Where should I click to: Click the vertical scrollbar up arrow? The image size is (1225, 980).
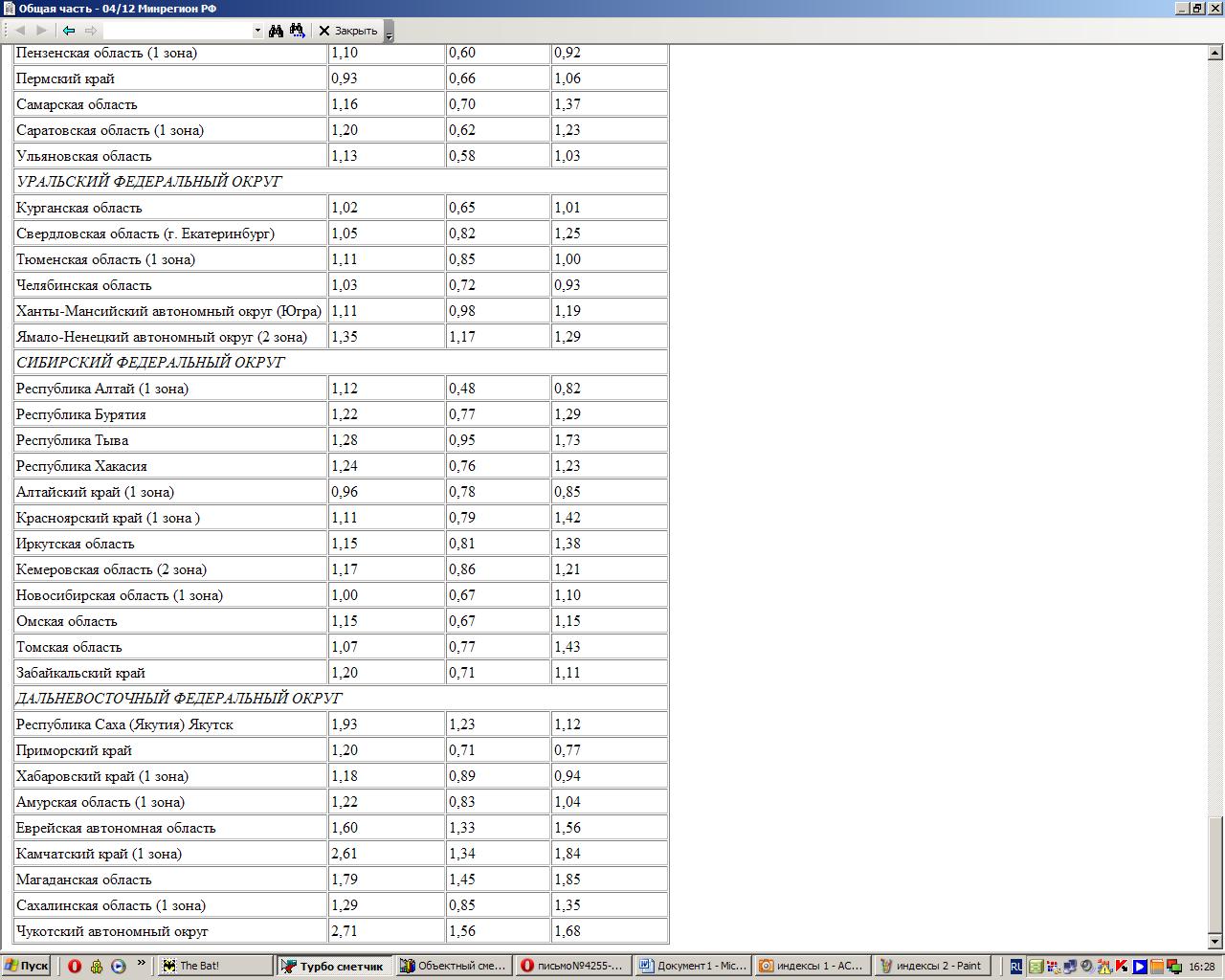tap(1215, 53)
